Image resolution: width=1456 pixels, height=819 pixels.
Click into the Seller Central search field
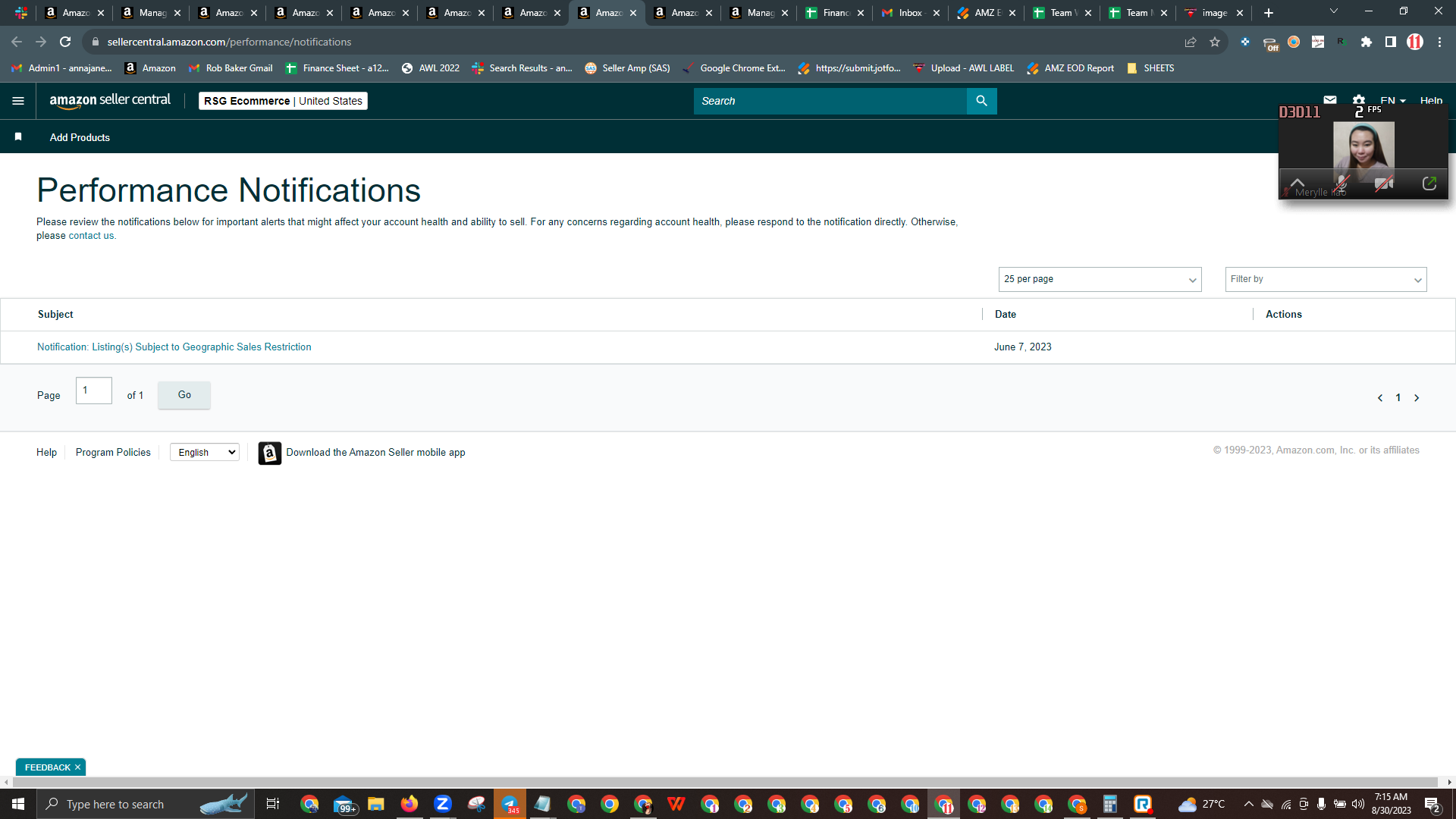tap(830, 101)
